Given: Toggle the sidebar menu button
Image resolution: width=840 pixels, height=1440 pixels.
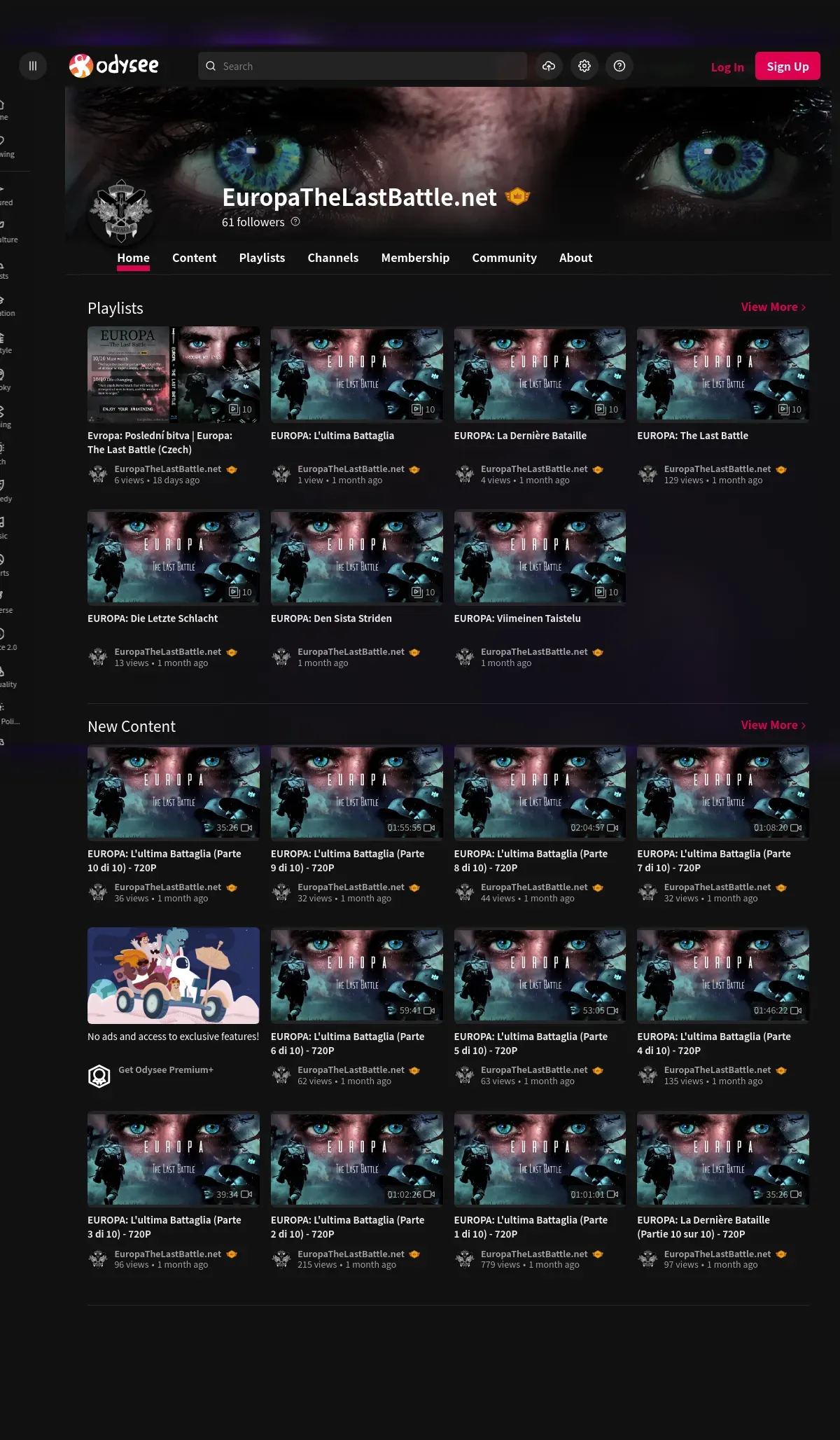Looking at the screenshot, I should pos(32,66).
